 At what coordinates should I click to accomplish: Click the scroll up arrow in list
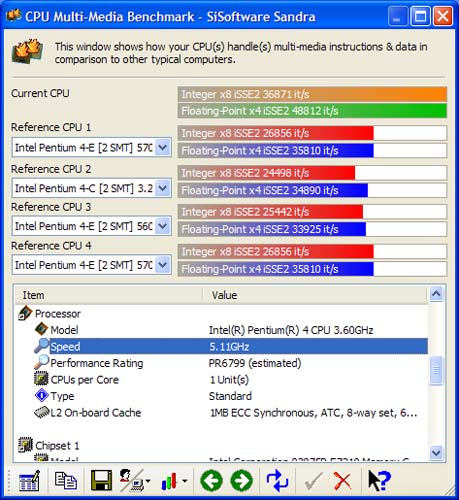436,294
